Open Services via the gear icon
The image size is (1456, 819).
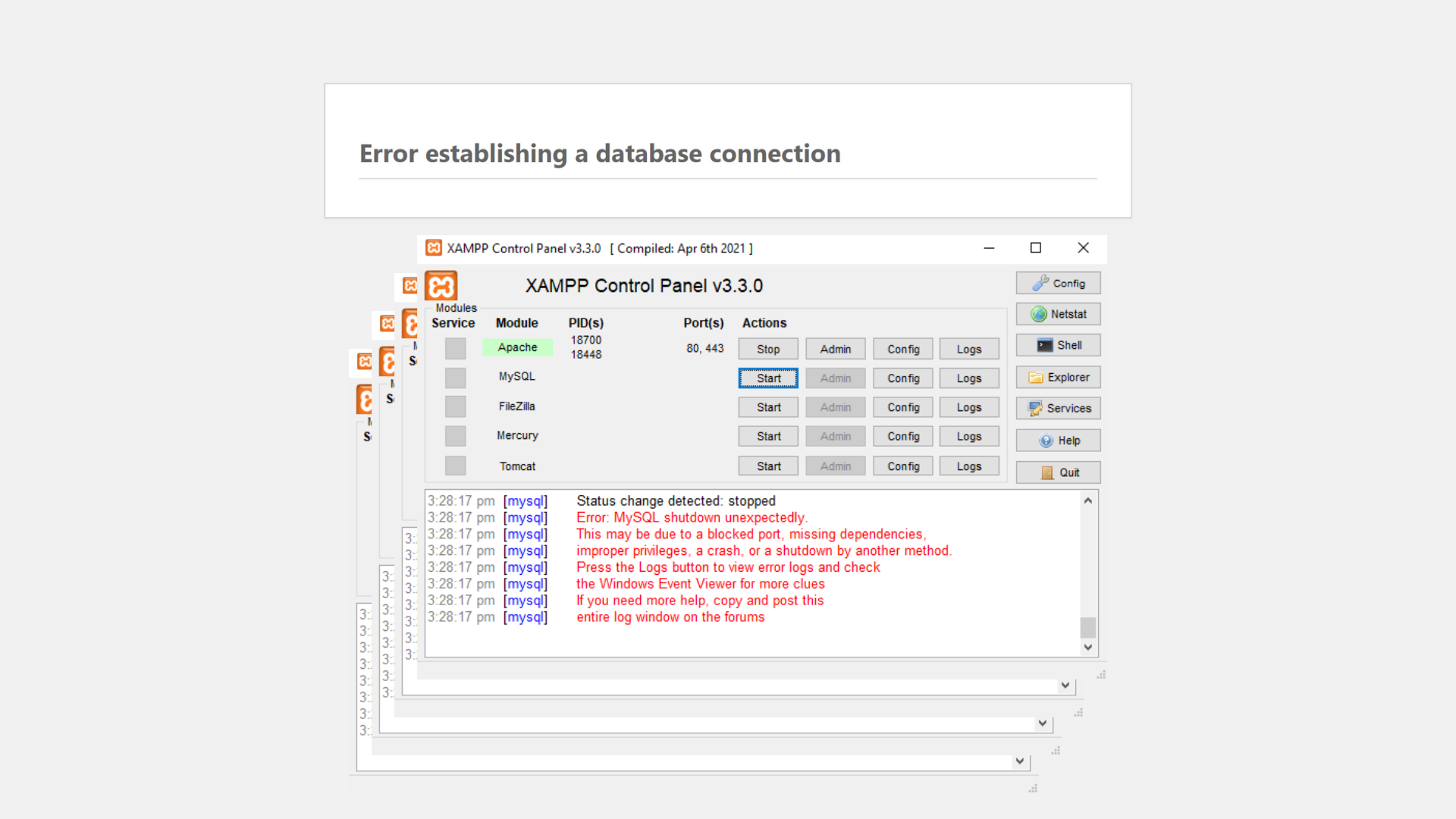(x=1057, y=408)
